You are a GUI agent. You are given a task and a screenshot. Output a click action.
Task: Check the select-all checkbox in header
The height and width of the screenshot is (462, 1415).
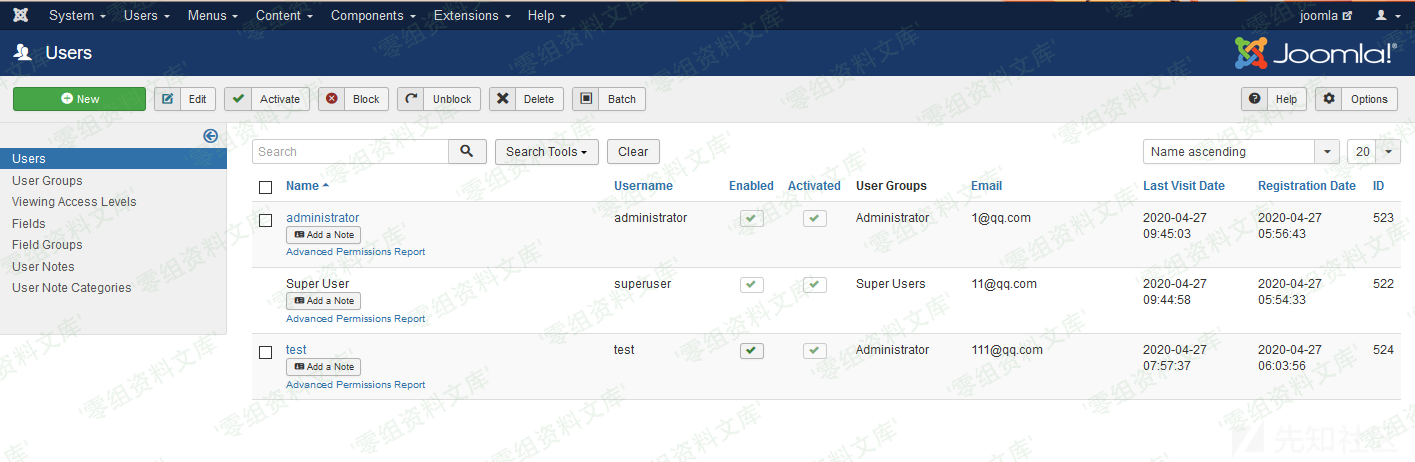click(266, 187)
